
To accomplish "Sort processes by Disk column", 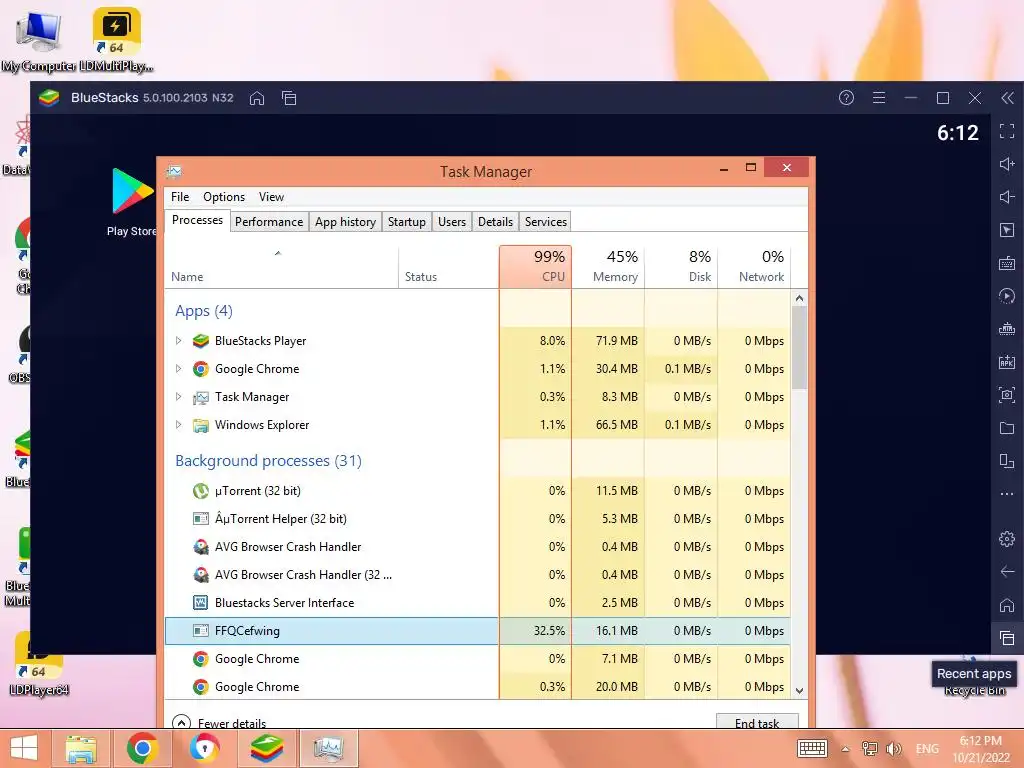I will 682,266.
